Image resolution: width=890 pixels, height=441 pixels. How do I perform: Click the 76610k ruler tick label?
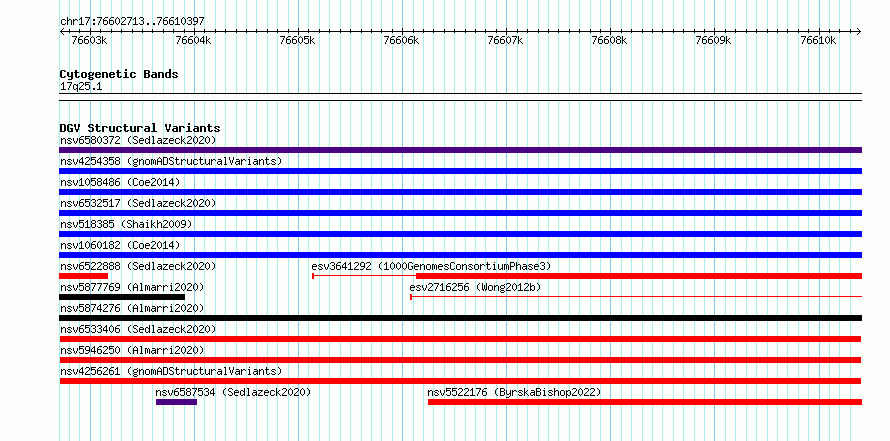point(818,40)
